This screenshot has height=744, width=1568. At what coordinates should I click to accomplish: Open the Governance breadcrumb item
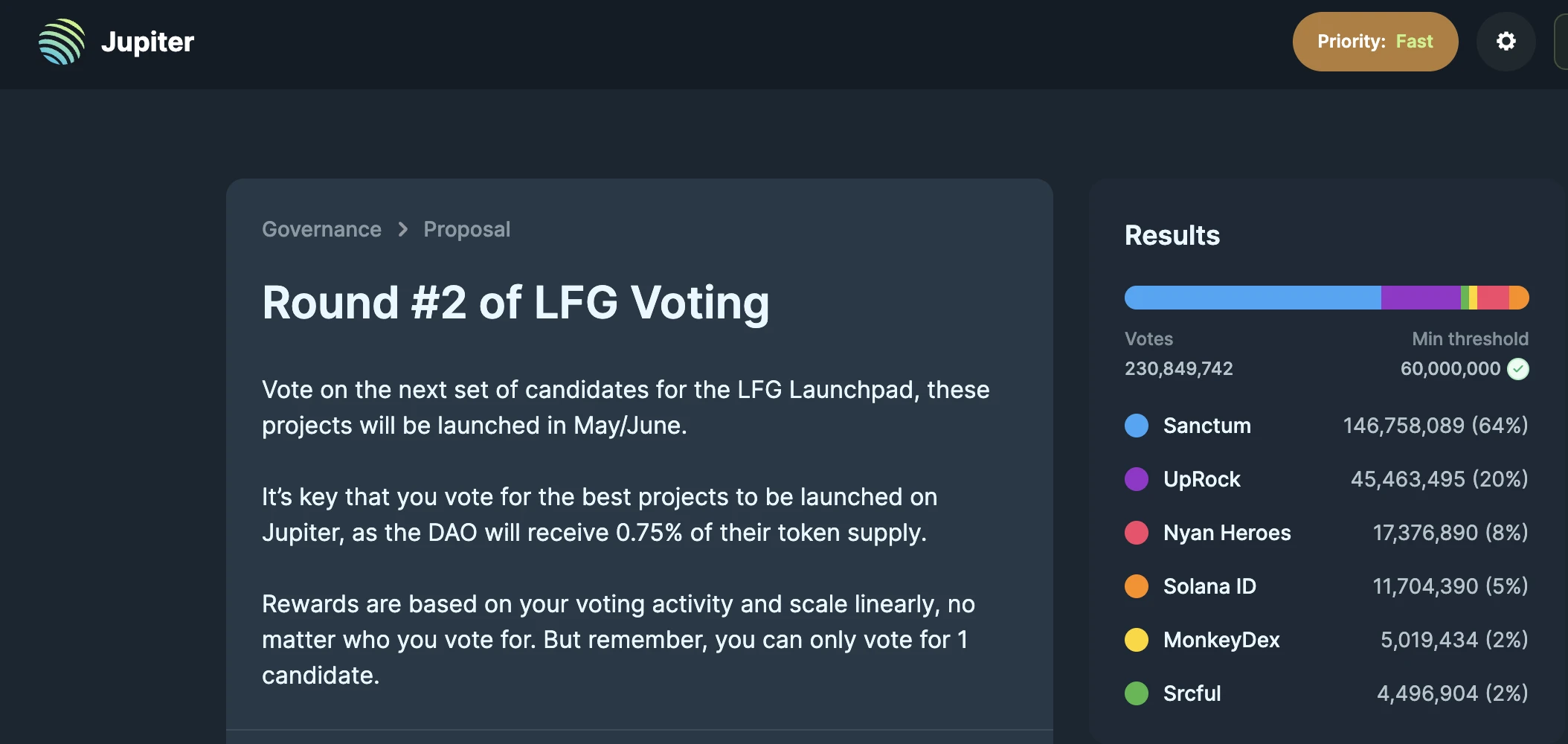click(321, 229)
